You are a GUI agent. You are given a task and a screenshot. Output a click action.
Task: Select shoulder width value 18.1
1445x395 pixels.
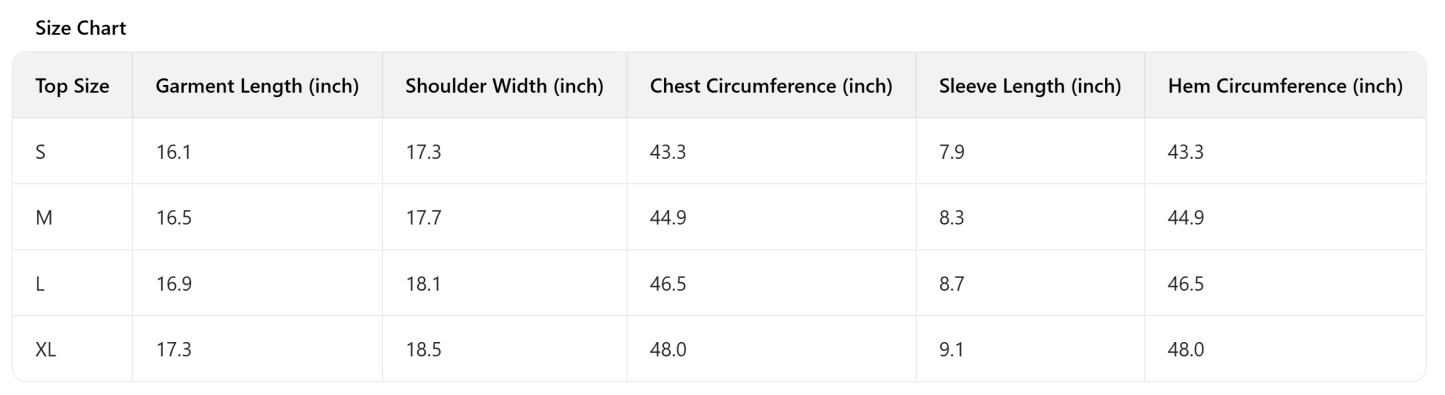pos(423,284)
